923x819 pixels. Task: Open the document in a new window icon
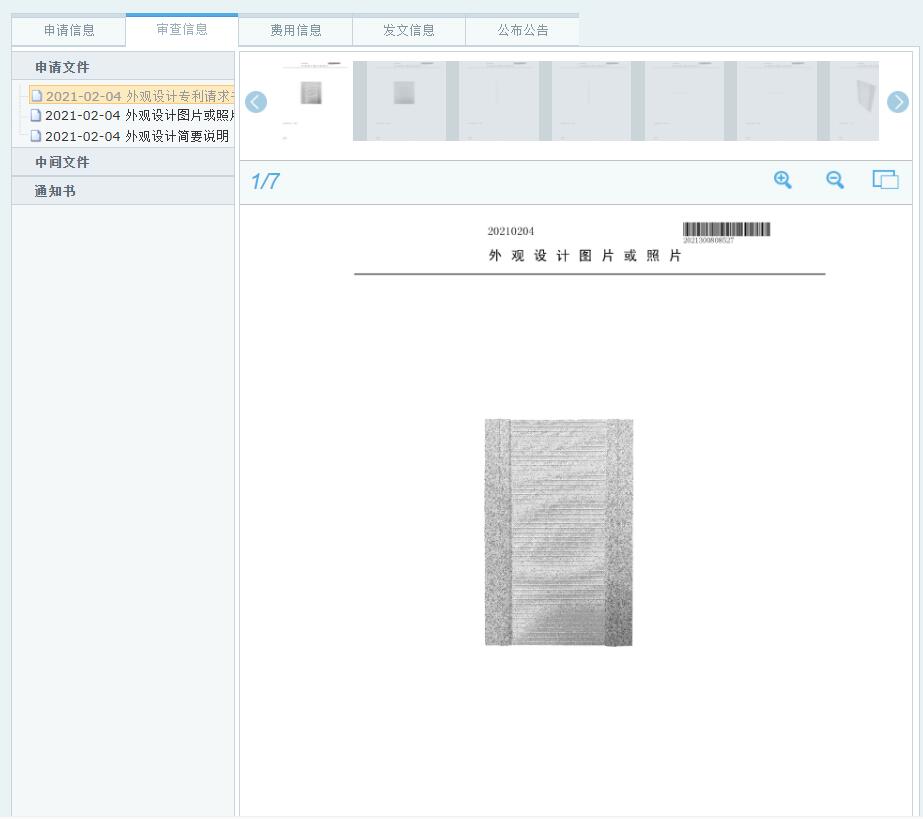pos(885,180)
